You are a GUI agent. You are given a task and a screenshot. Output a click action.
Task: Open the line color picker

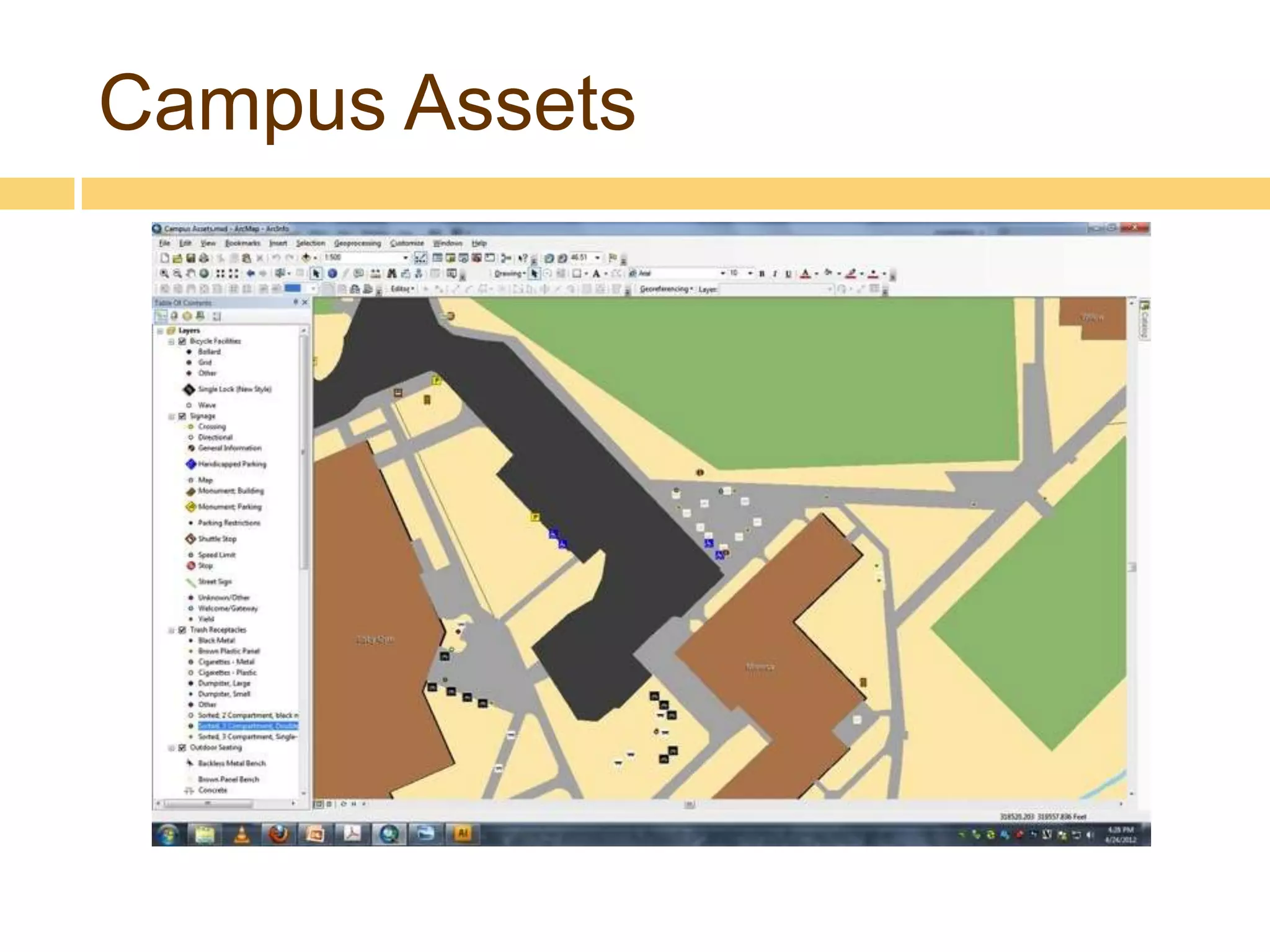click(x=851, y=273)
